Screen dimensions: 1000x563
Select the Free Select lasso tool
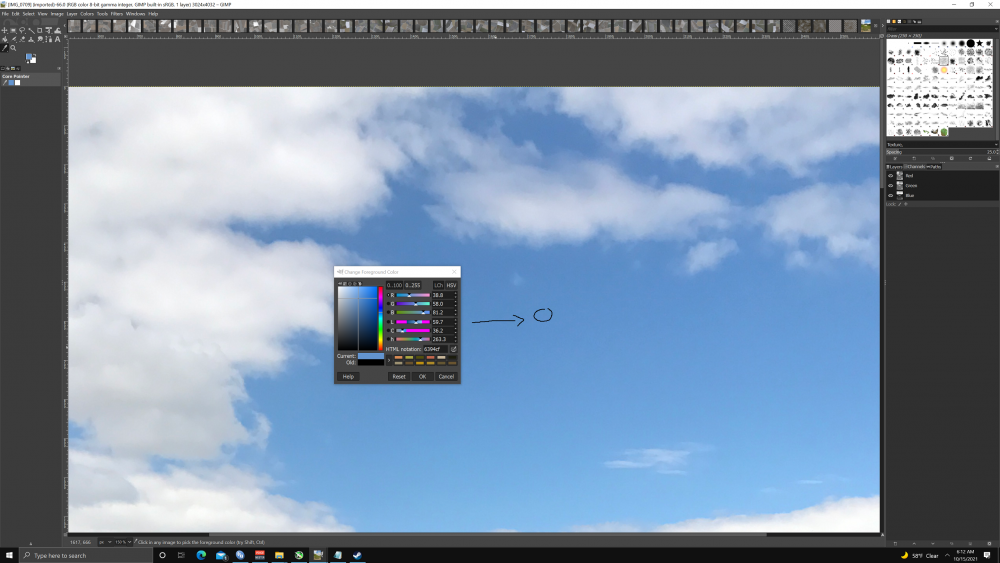[x=22, y=30]
